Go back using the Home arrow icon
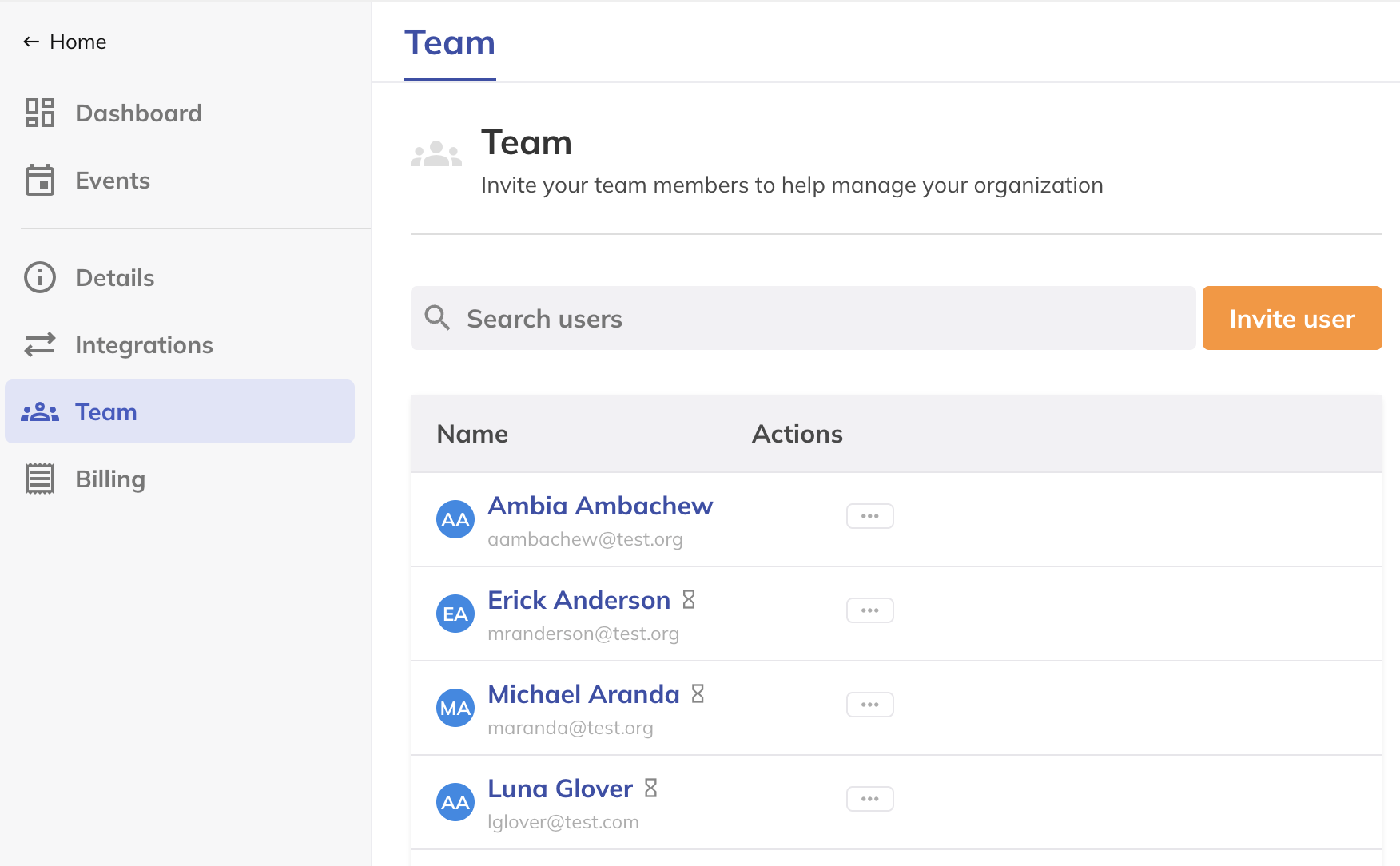 pos(31,42)
